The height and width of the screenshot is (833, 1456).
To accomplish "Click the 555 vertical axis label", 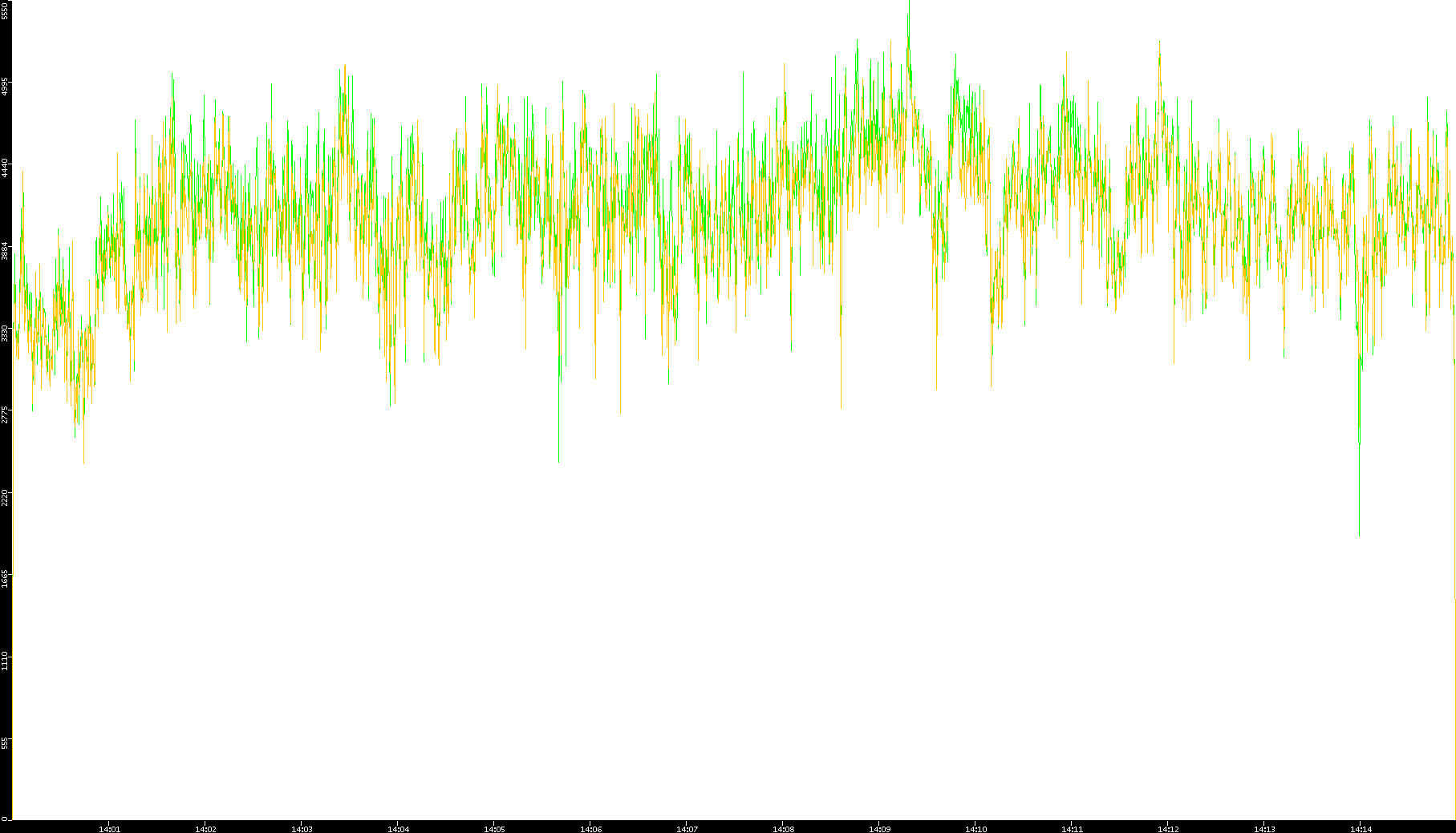I will (x=5, y=743).
